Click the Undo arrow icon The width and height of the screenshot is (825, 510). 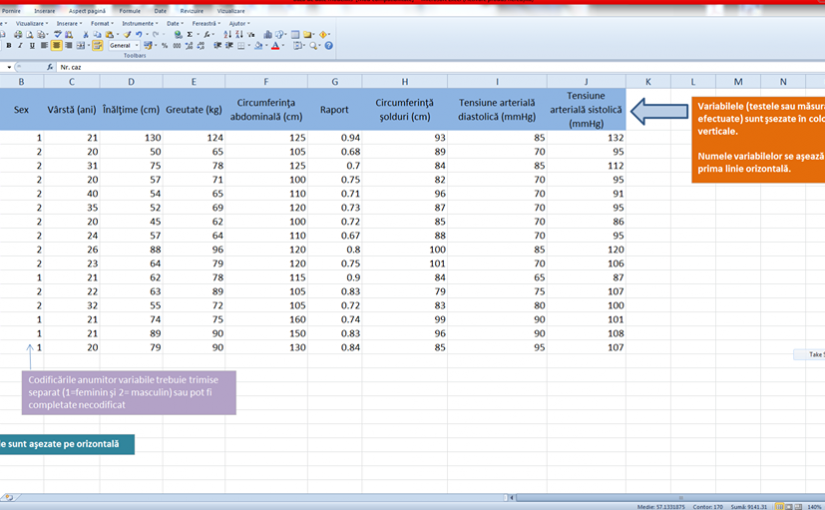point(140,34)
